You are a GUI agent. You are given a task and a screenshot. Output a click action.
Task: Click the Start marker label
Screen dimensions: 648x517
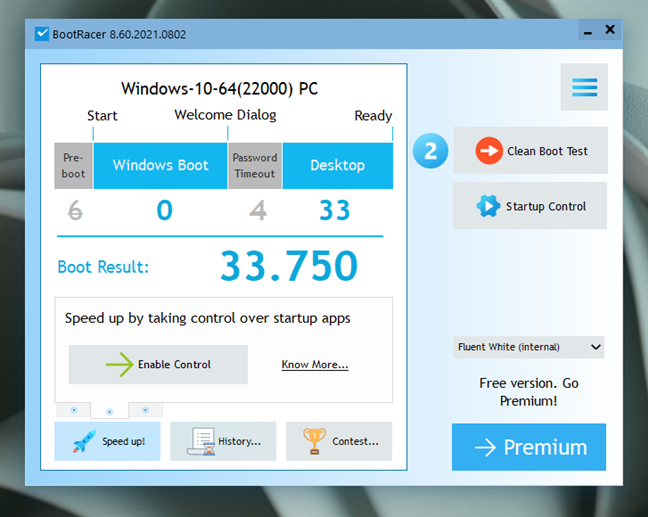102,115
